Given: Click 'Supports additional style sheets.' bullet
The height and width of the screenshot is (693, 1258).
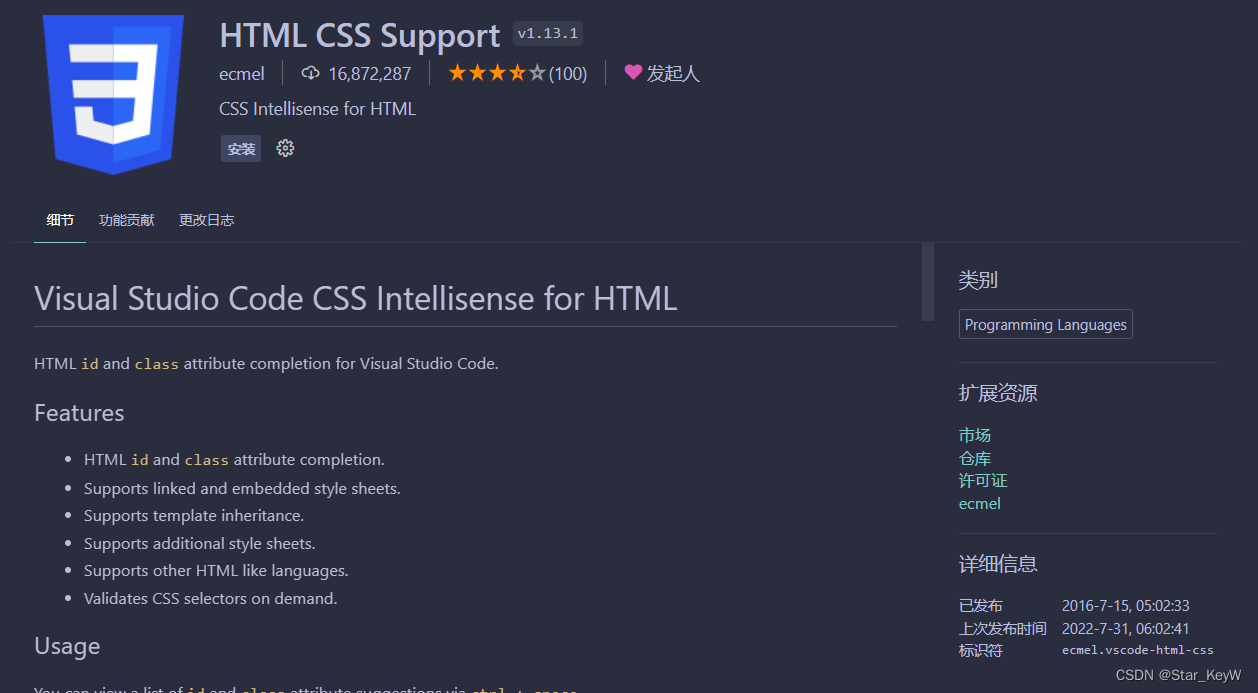Looking at the screenshot, I should click(x=200, y=544).
